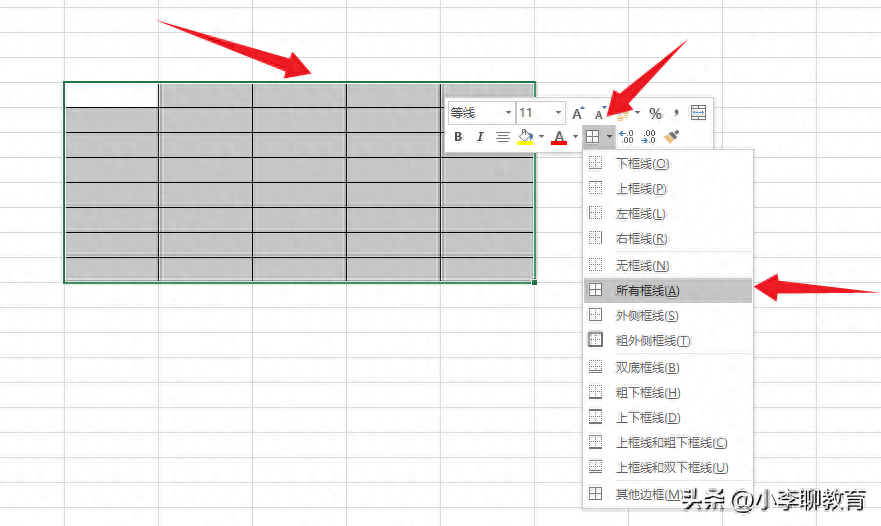Select 所有框线(A) all borders
This screenshot has width=881, height=526.
point(668,291)
